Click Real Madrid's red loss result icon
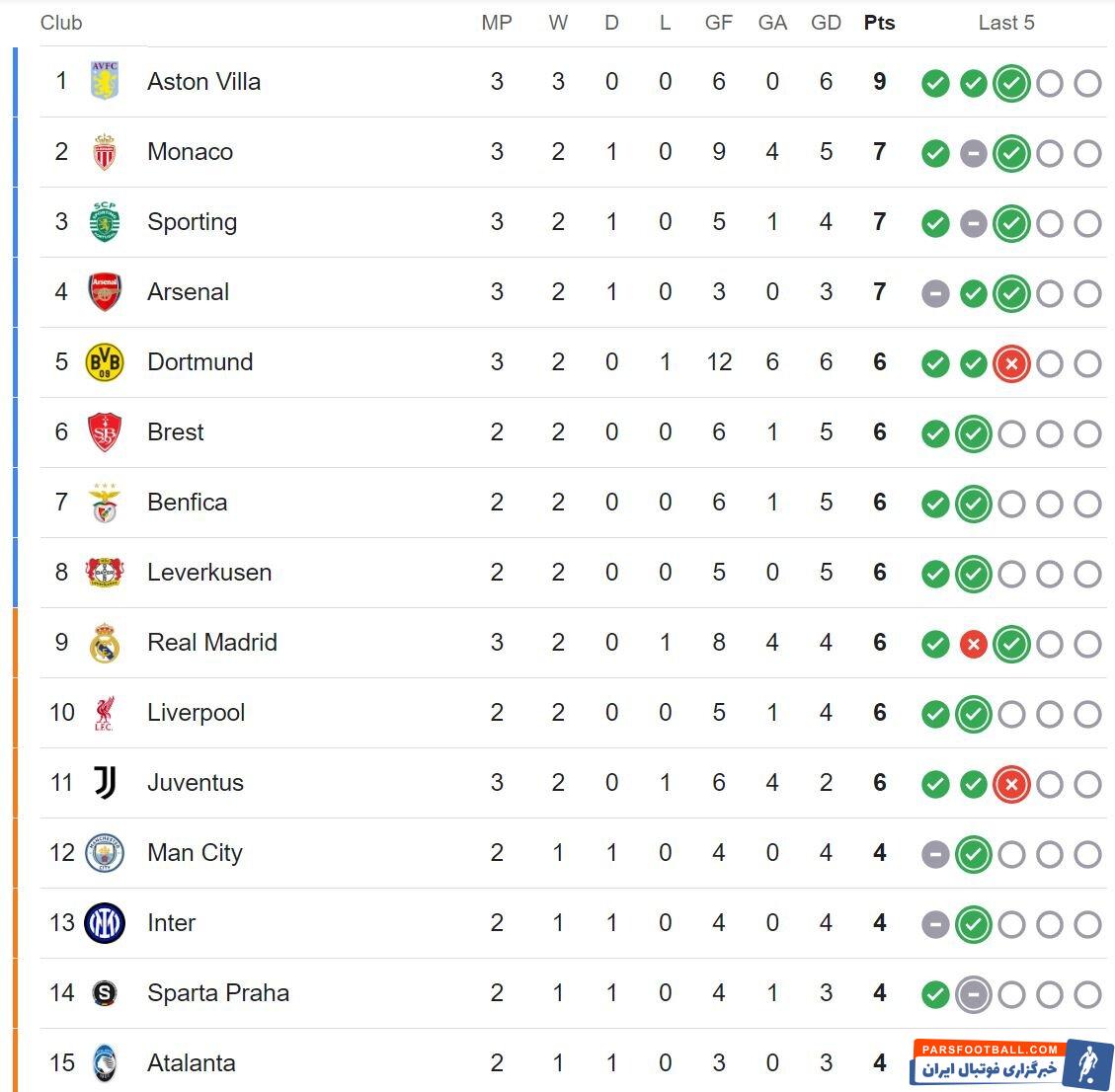The width and height of the screenshot is (1115, 1092). [x=974, y=644]
